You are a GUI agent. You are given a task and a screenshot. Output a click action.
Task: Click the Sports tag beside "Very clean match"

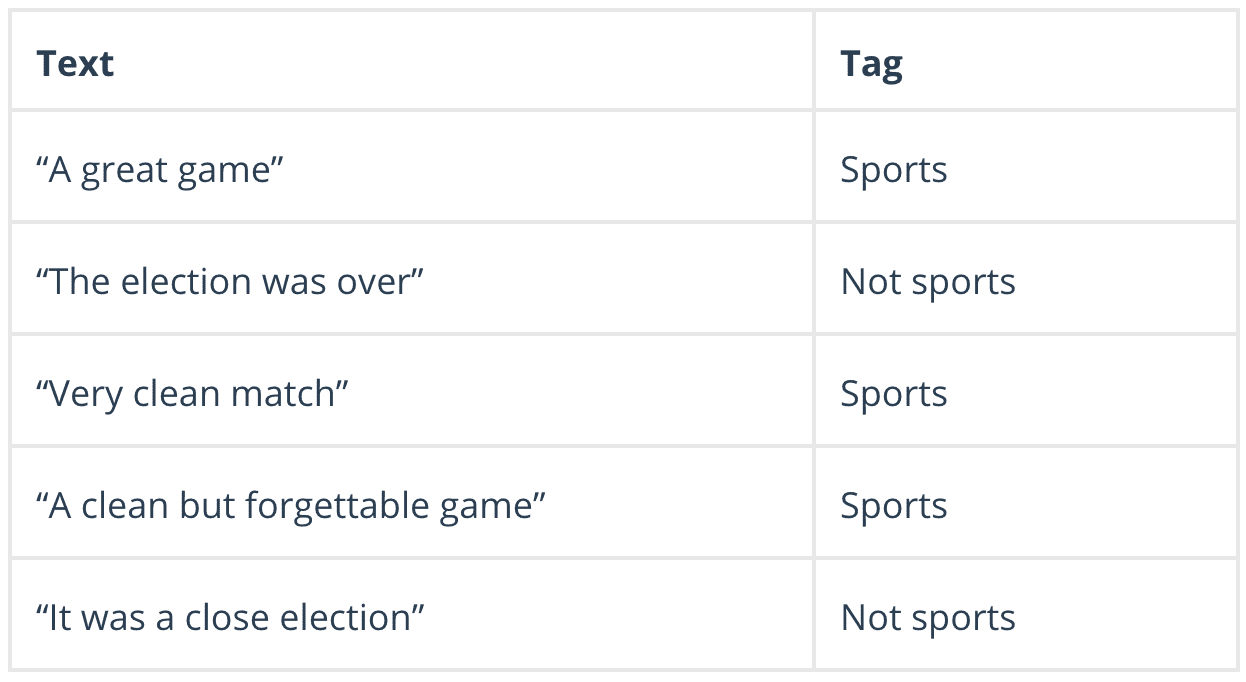pos(893,394)
